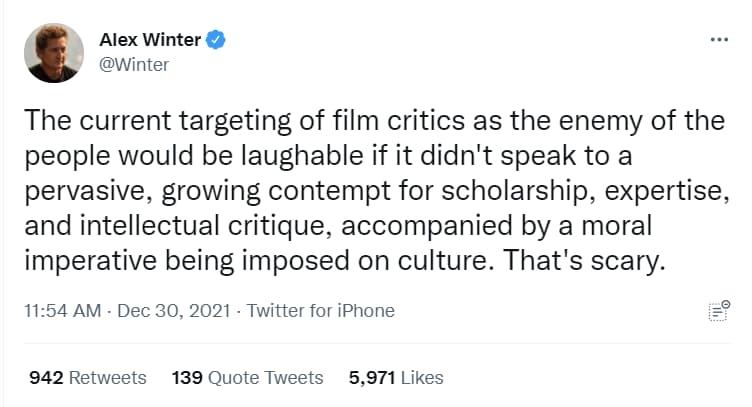Open Alex Winter's profile picture
Screen dimensions: 752x407
[54, 53]
